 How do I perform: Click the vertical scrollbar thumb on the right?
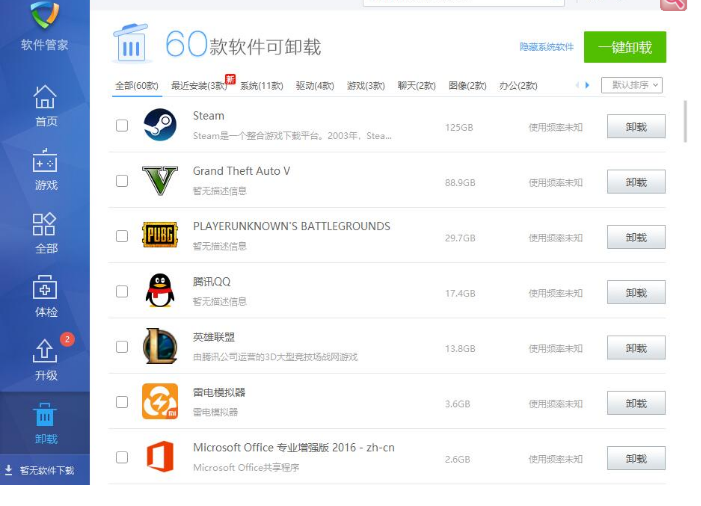click(x=685, y=121)
